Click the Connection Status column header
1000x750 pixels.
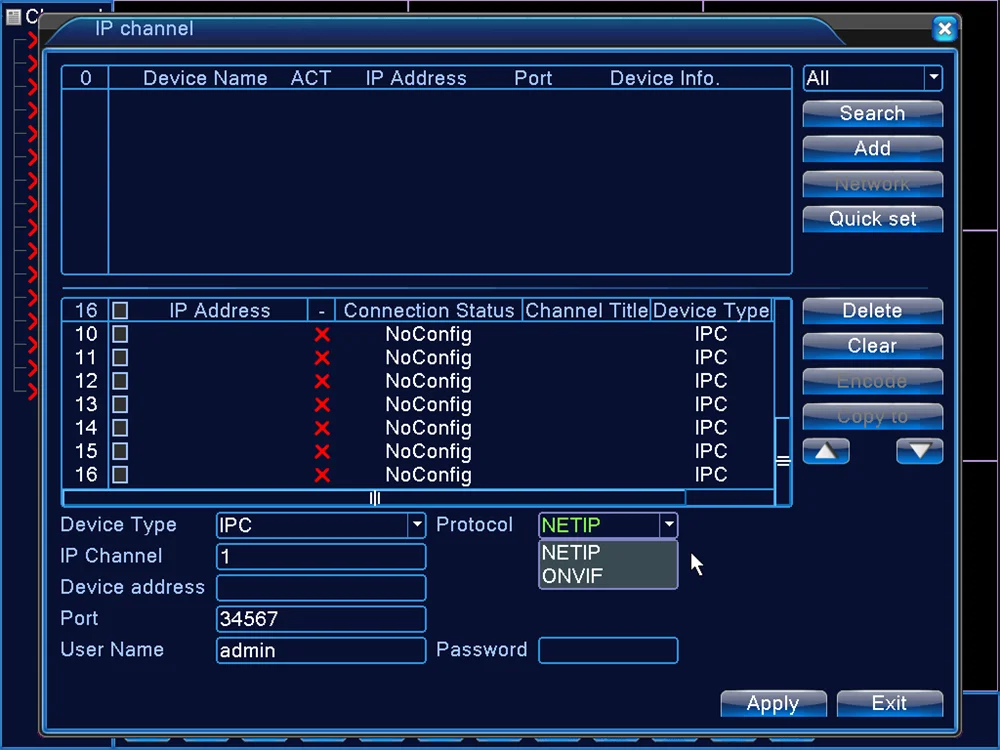pyautogui.click(x=429, y=311)
